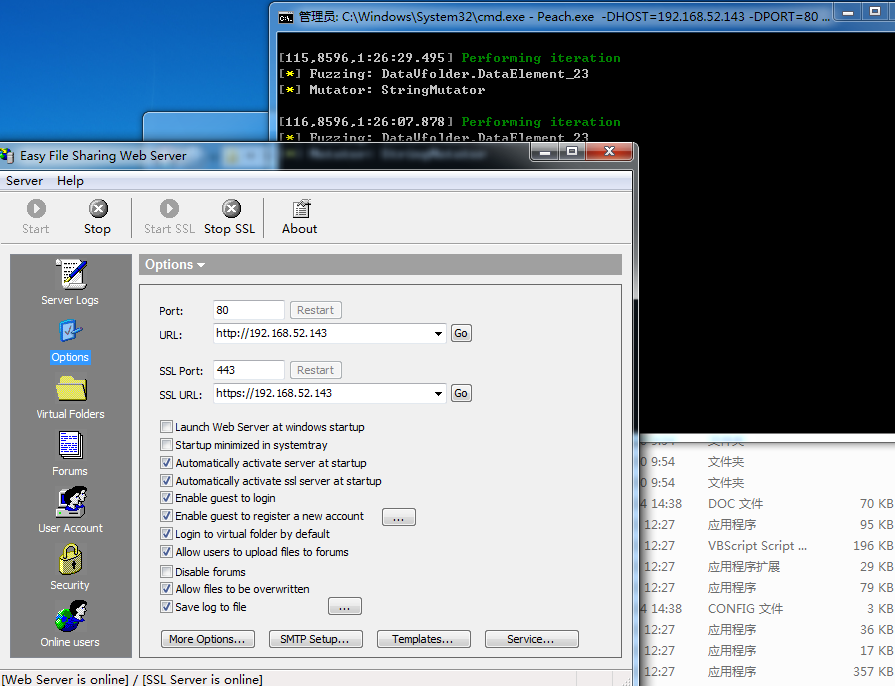Select the 357 KB 应用程序 file row
The height and width of the screenshot is (686, 895).
coord(767,672)
